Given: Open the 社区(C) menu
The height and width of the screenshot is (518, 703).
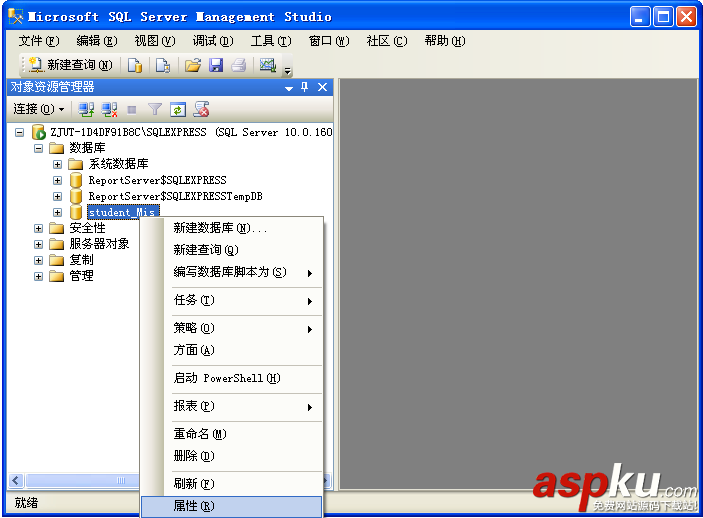Looking at the screenshot, I should (x=387, y=41).
